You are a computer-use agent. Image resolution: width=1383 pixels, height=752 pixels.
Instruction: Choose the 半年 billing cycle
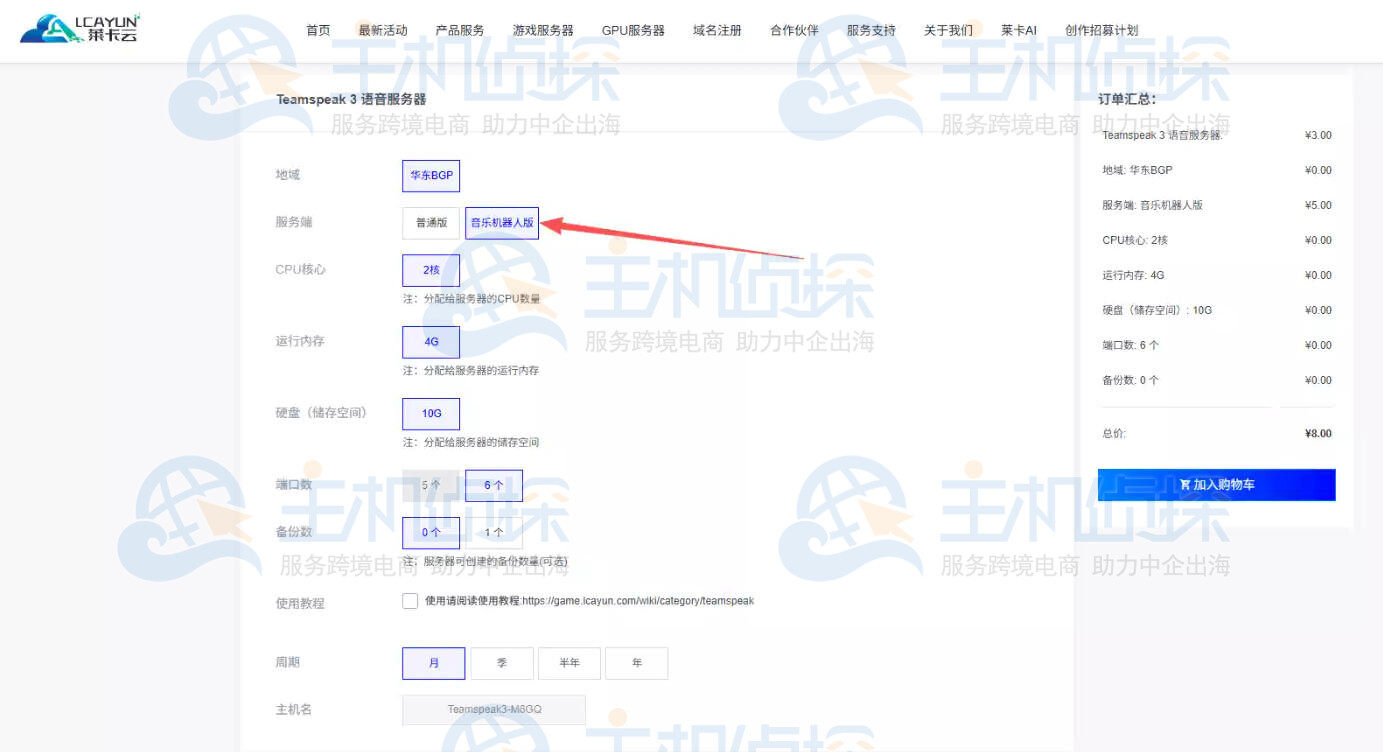tap(569, 663)
